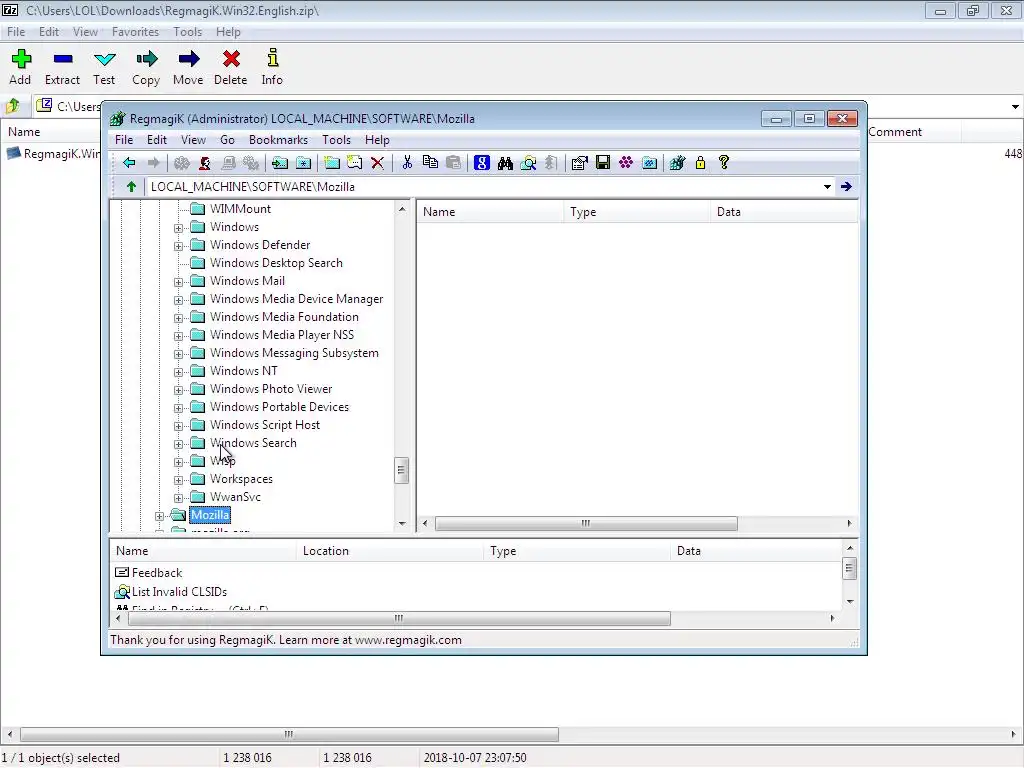Open Find with the binoculars icon
The image size is (1024, 768).
pyautogui.click(x=505, y=163)
